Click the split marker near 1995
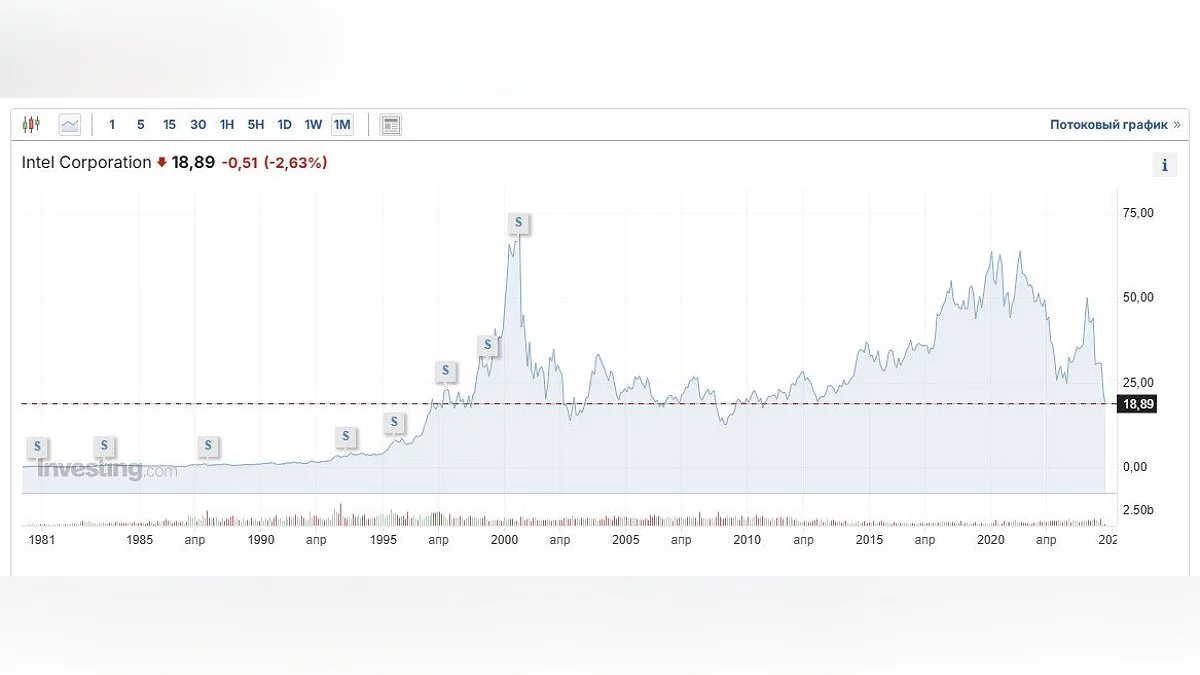The image size is (1200, 675). point(395,422)
